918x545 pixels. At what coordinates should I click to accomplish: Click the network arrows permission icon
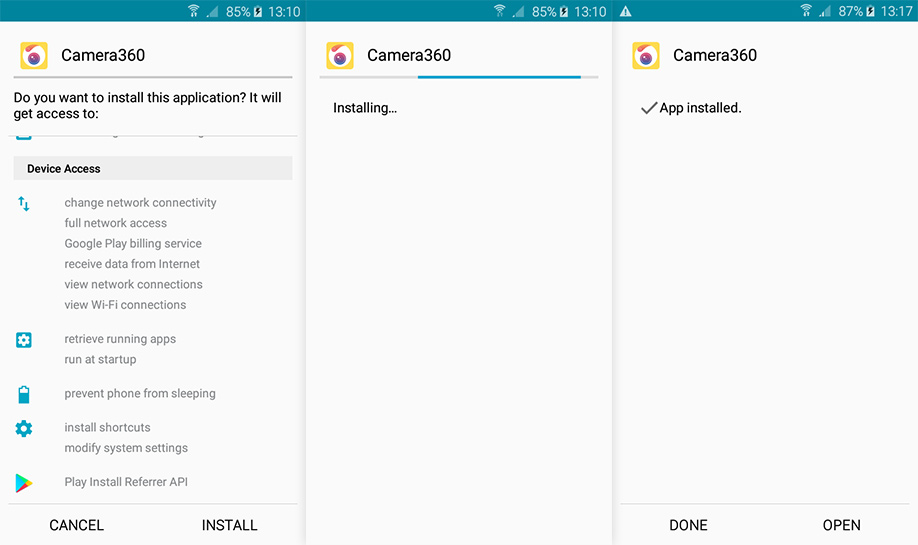coord(23,204)
